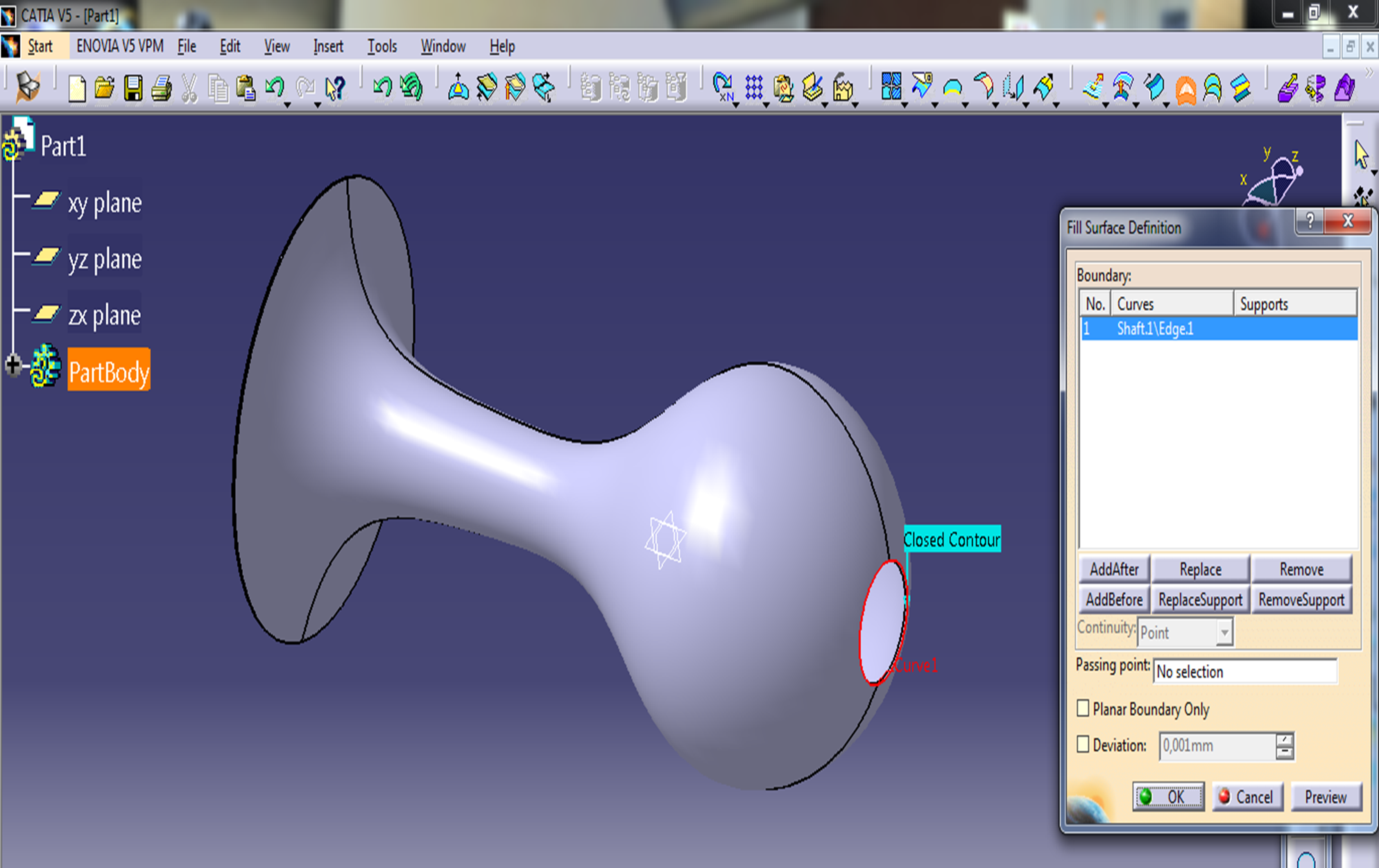
Task: Click the RemoveSupport button
Action: (x=1301, y=600)
